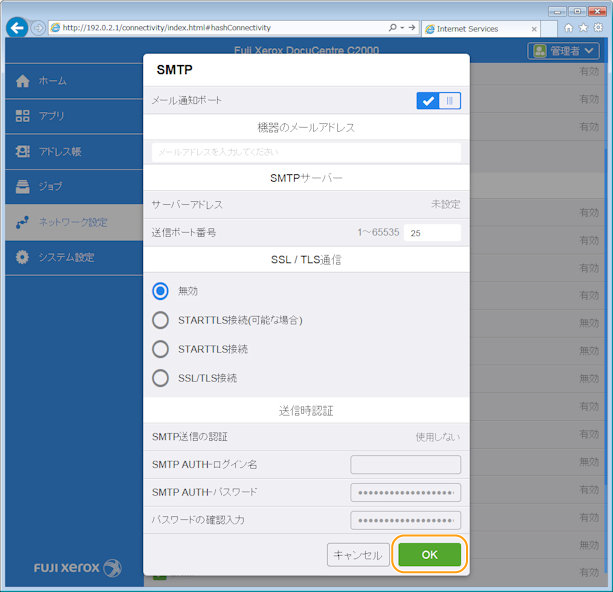Open SMTP送信の認証 setting selector
The image size is (613, 592).
pos(437,437)
